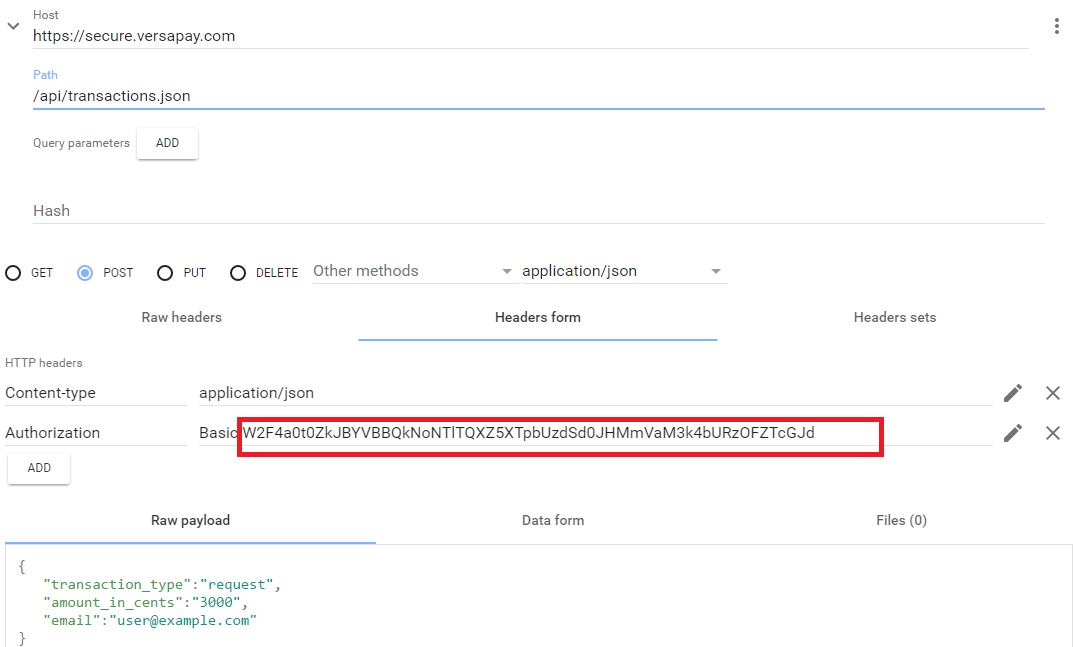Delete the Authorization header
The height and width of the screenshot is (647, 1073).
[x=1052, y=432]
